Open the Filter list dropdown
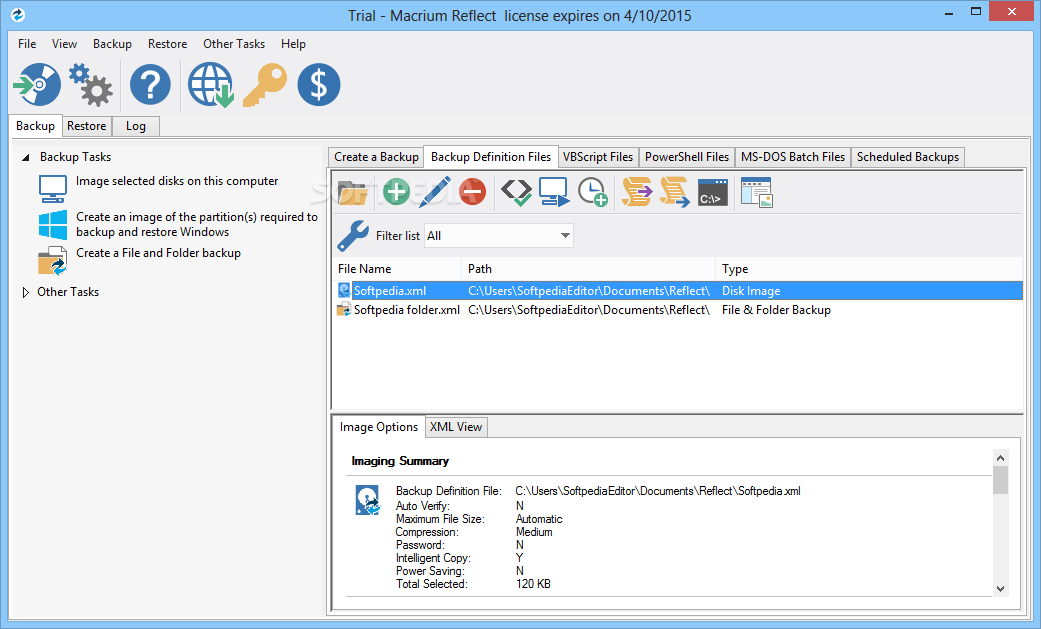The width and height of the screenshot is (1041, 629). click(x=499, y=236)
